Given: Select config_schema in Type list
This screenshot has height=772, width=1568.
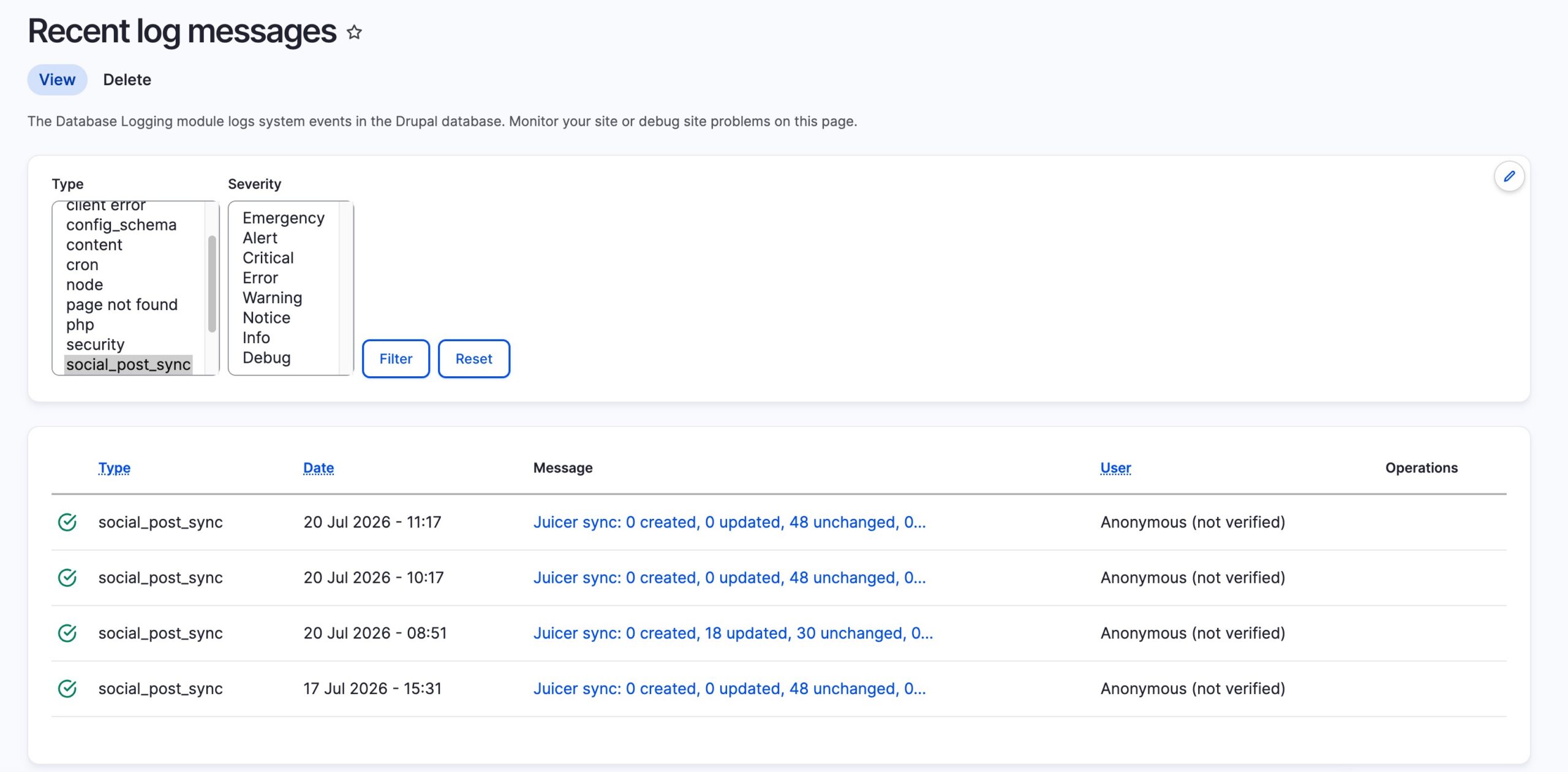Looking at the screenshot, I should pyautogui.click(x=121, y=225).
